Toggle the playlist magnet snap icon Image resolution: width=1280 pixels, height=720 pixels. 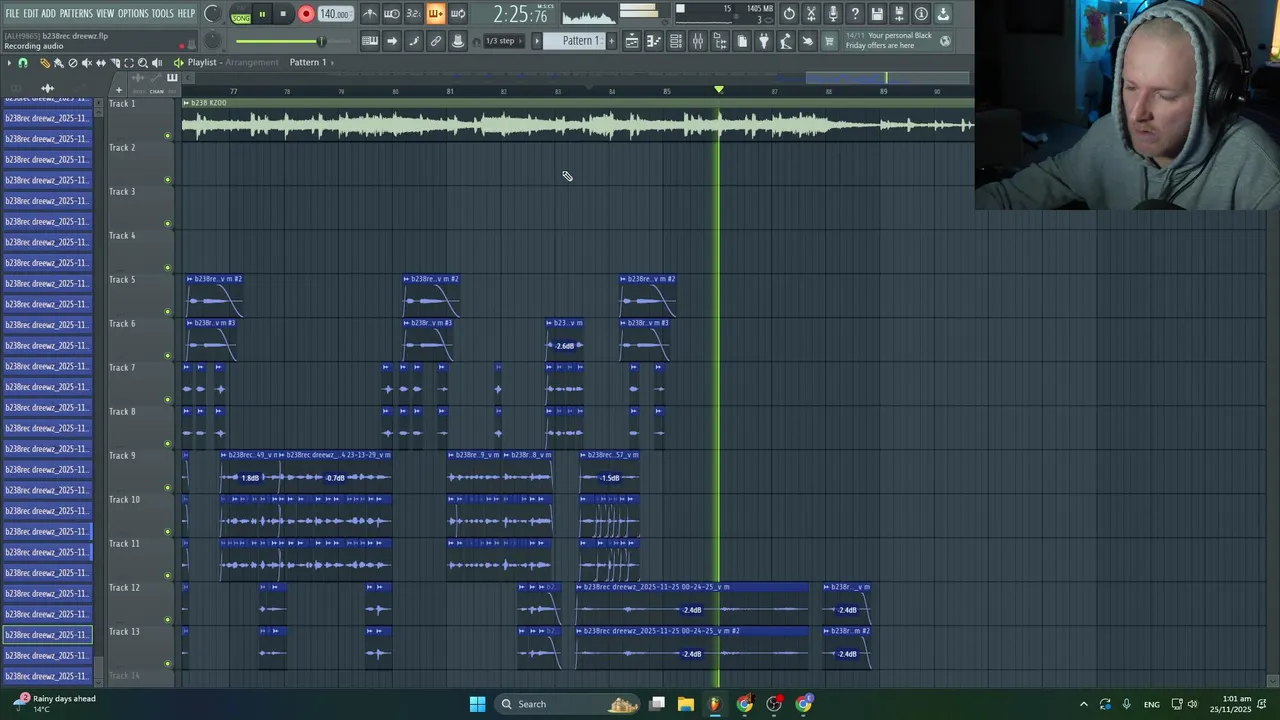[x=23, y=63]
